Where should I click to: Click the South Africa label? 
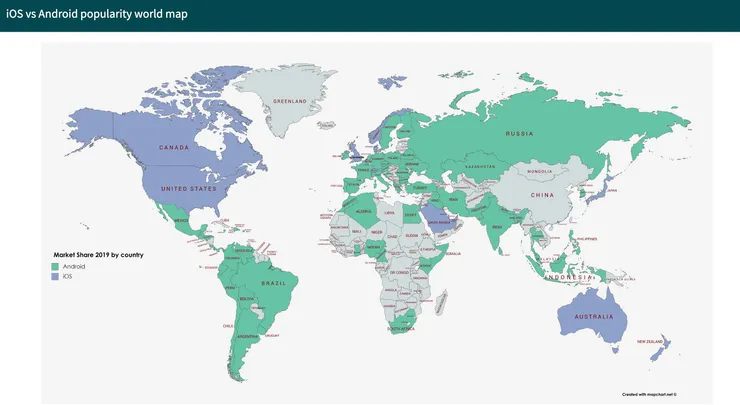[401, 329]
